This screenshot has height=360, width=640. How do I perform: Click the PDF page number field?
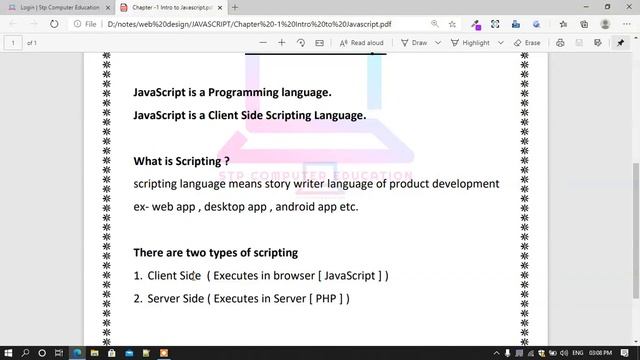13,43
